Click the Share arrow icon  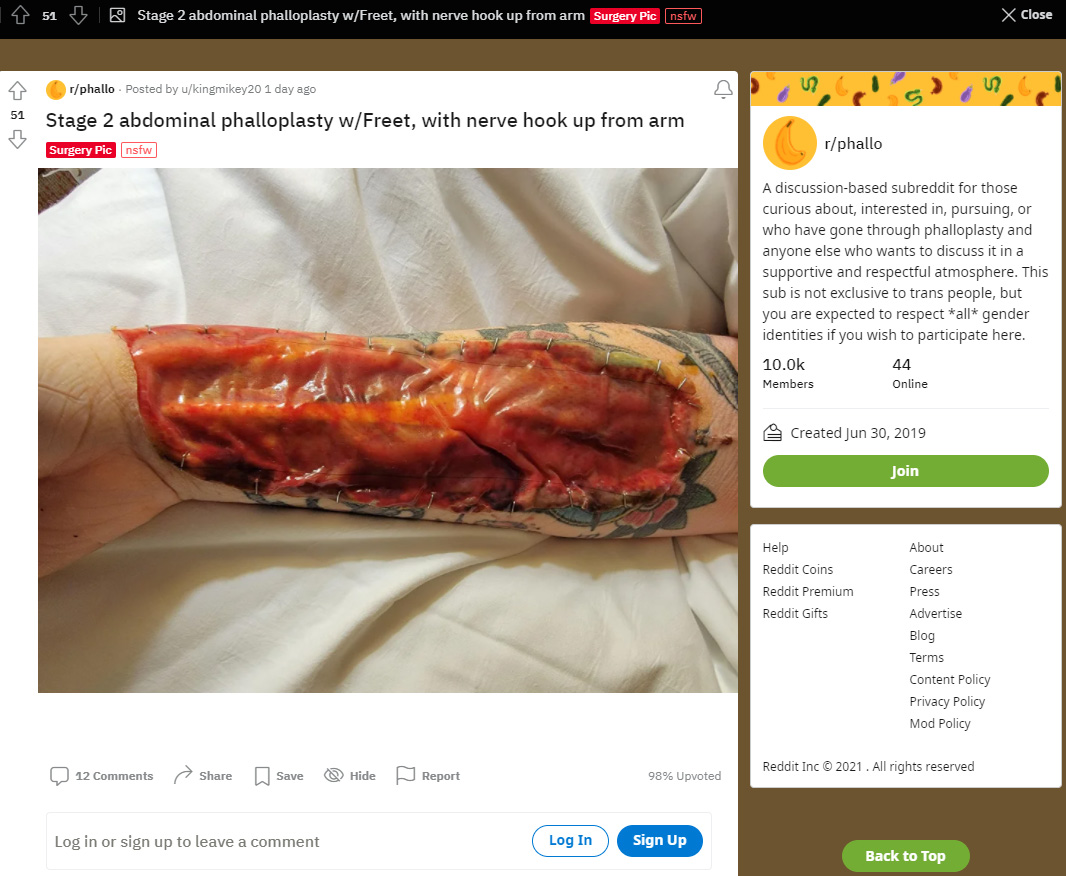coord(183,775)
